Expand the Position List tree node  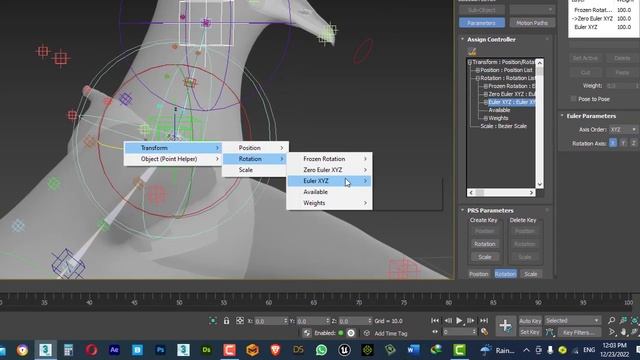pos(477,70)
